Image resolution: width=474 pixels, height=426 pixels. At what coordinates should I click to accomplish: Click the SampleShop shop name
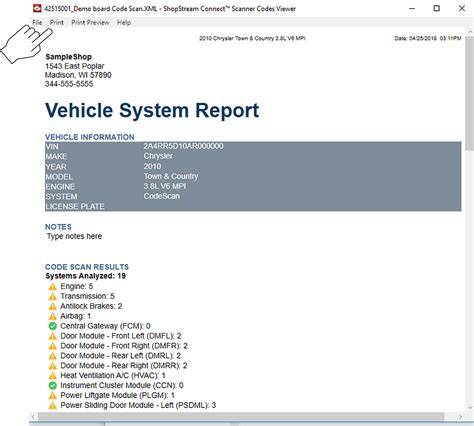69,57
